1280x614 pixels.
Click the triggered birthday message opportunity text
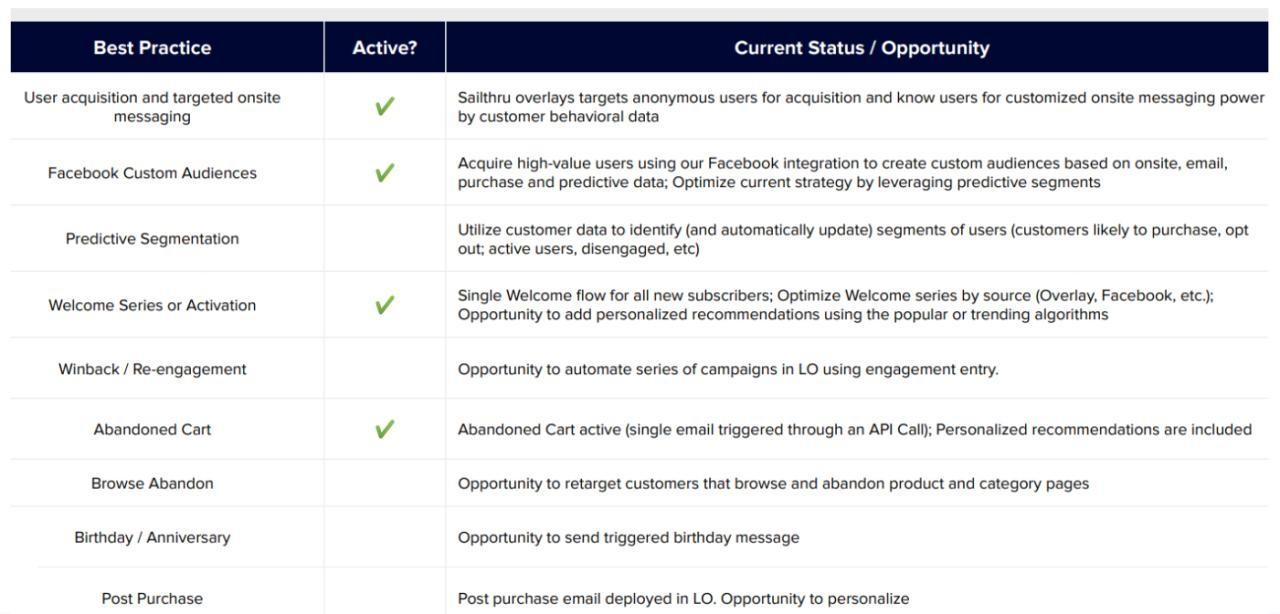coord(628,537)
